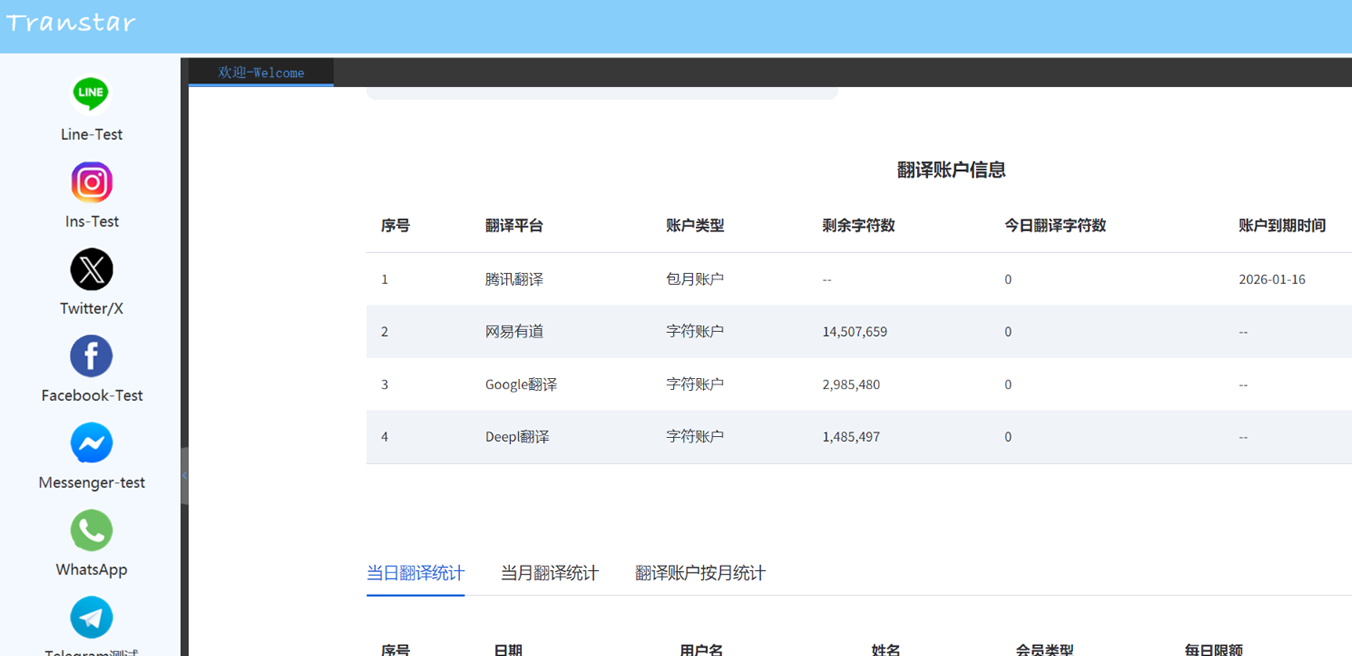The height and width of the screenshot is (656, 1352).
Task: Click the 翻译账户信息 section heading
Action: pos(951,170)
